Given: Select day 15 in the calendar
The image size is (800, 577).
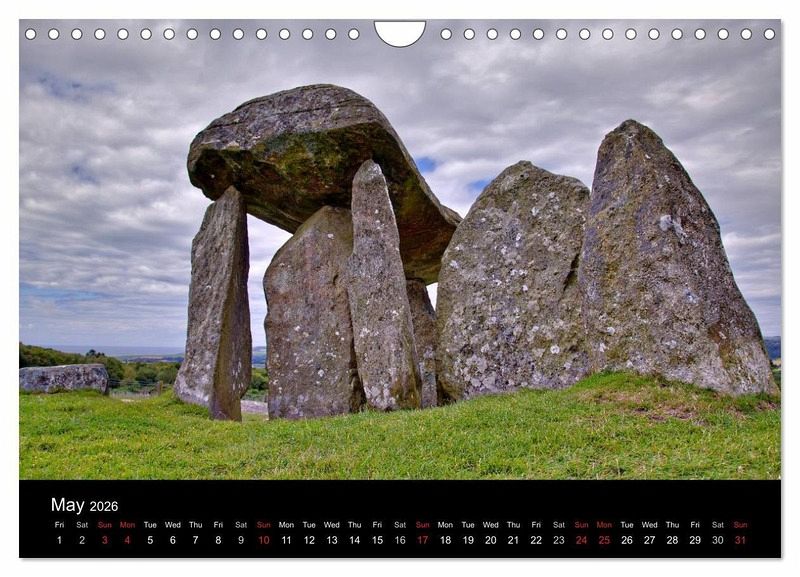Looking at the screenshot, I should (377, 540).
